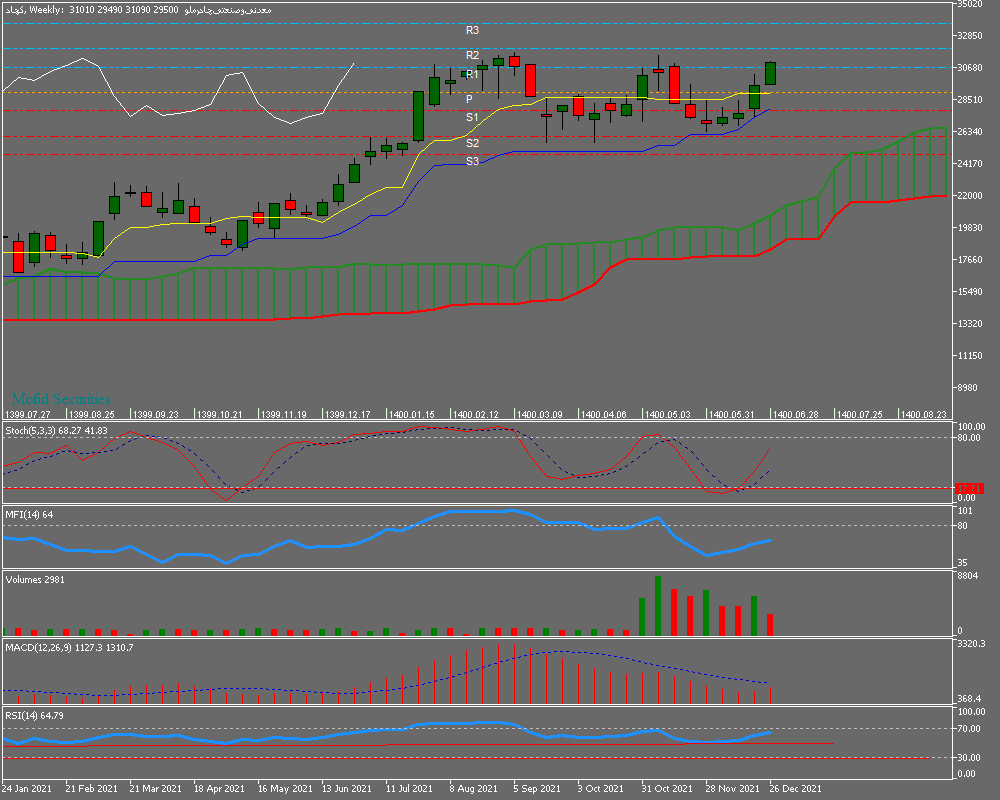The width and height of the screenshot is (1000, 800).
Task: Select the 1399.11.19 date label
Action: click(x=284, y=414)
